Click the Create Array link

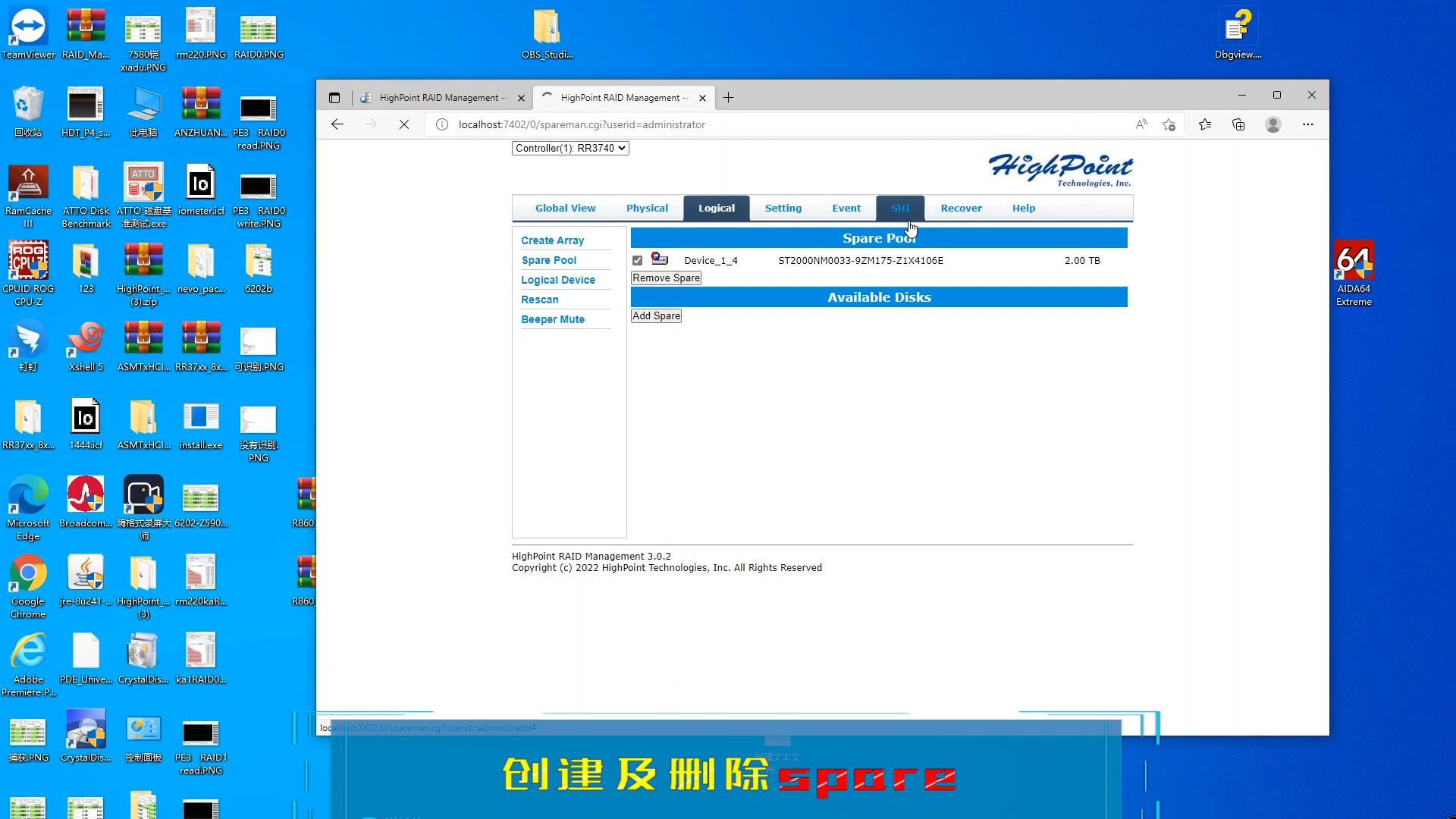552,240
